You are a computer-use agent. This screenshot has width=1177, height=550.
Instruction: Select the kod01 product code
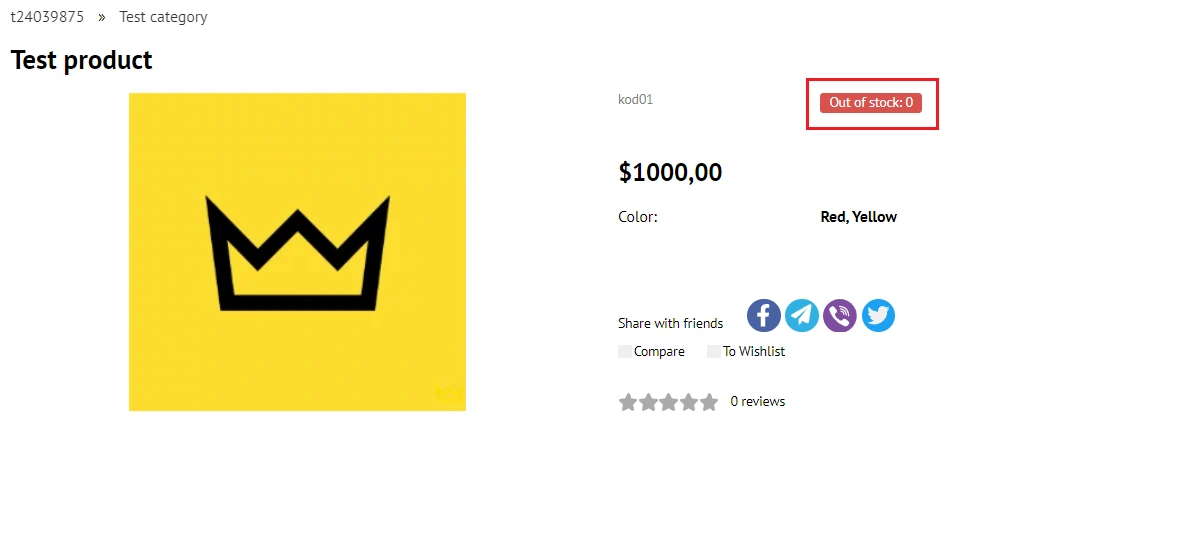(635, 99)
